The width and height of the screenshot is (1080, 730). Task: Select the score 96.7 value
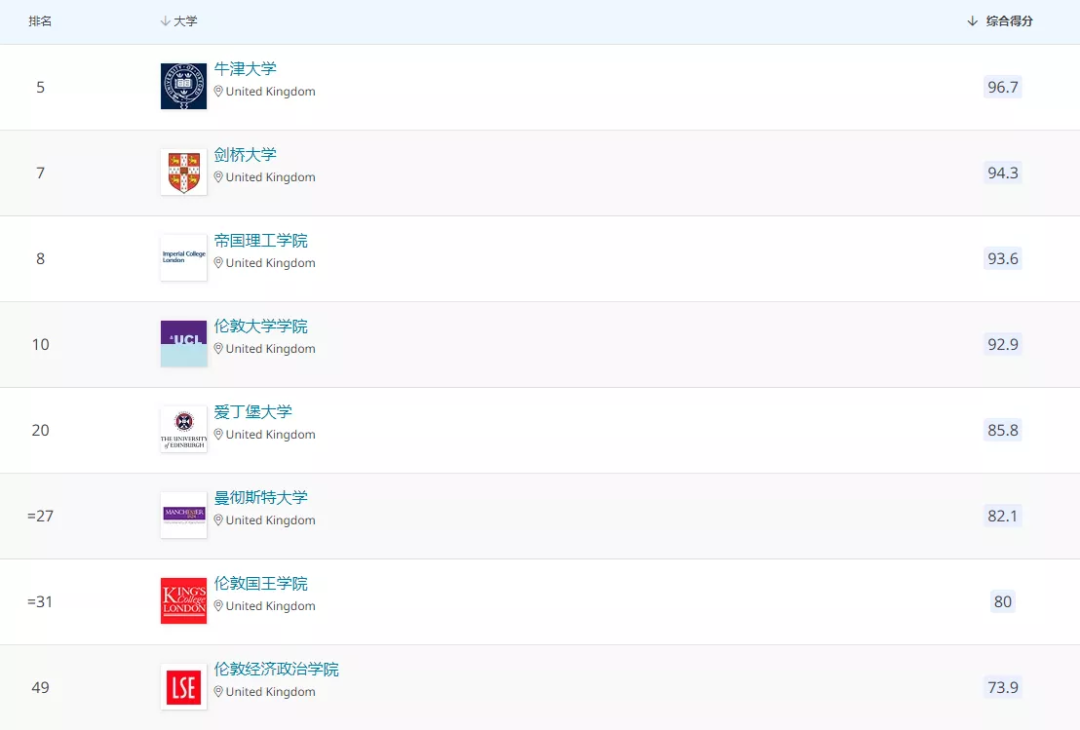coord(1003,87)
